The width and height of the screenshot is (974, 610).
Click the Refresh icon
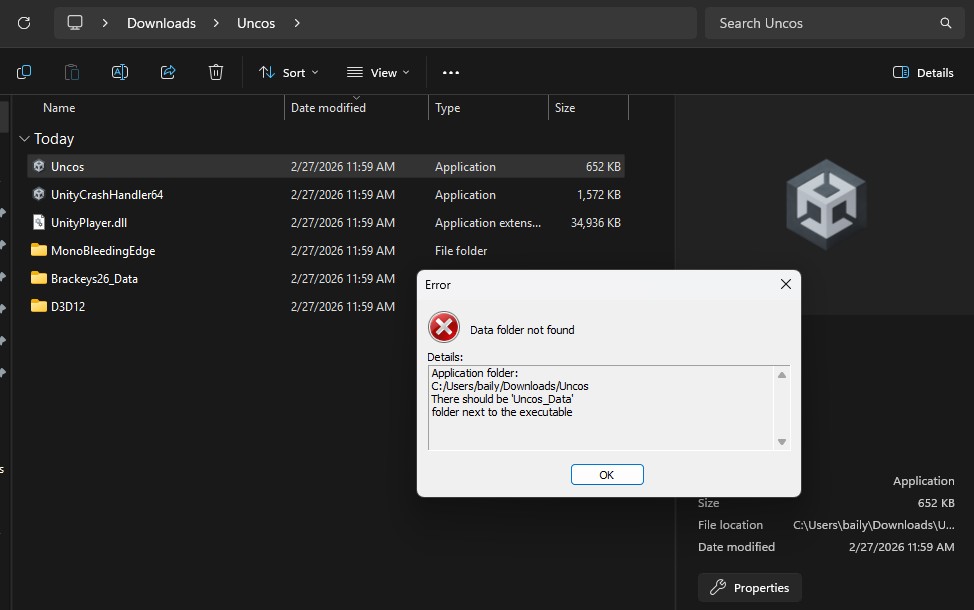24,23
